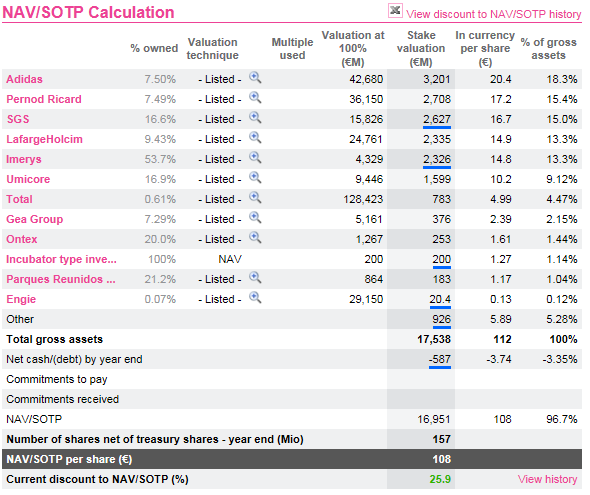Open the Umicore company link
The width and height of the screenshot is (590, 495).
point(28,179)
